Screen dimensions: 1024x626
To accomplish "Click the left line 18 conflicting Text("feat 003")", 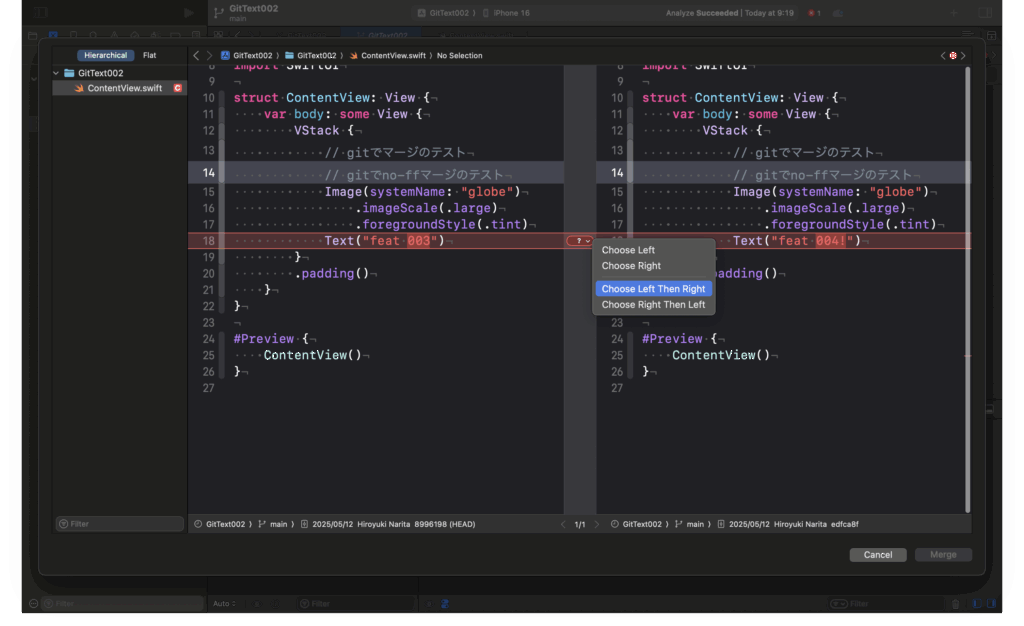I will [x=385, y=241].
